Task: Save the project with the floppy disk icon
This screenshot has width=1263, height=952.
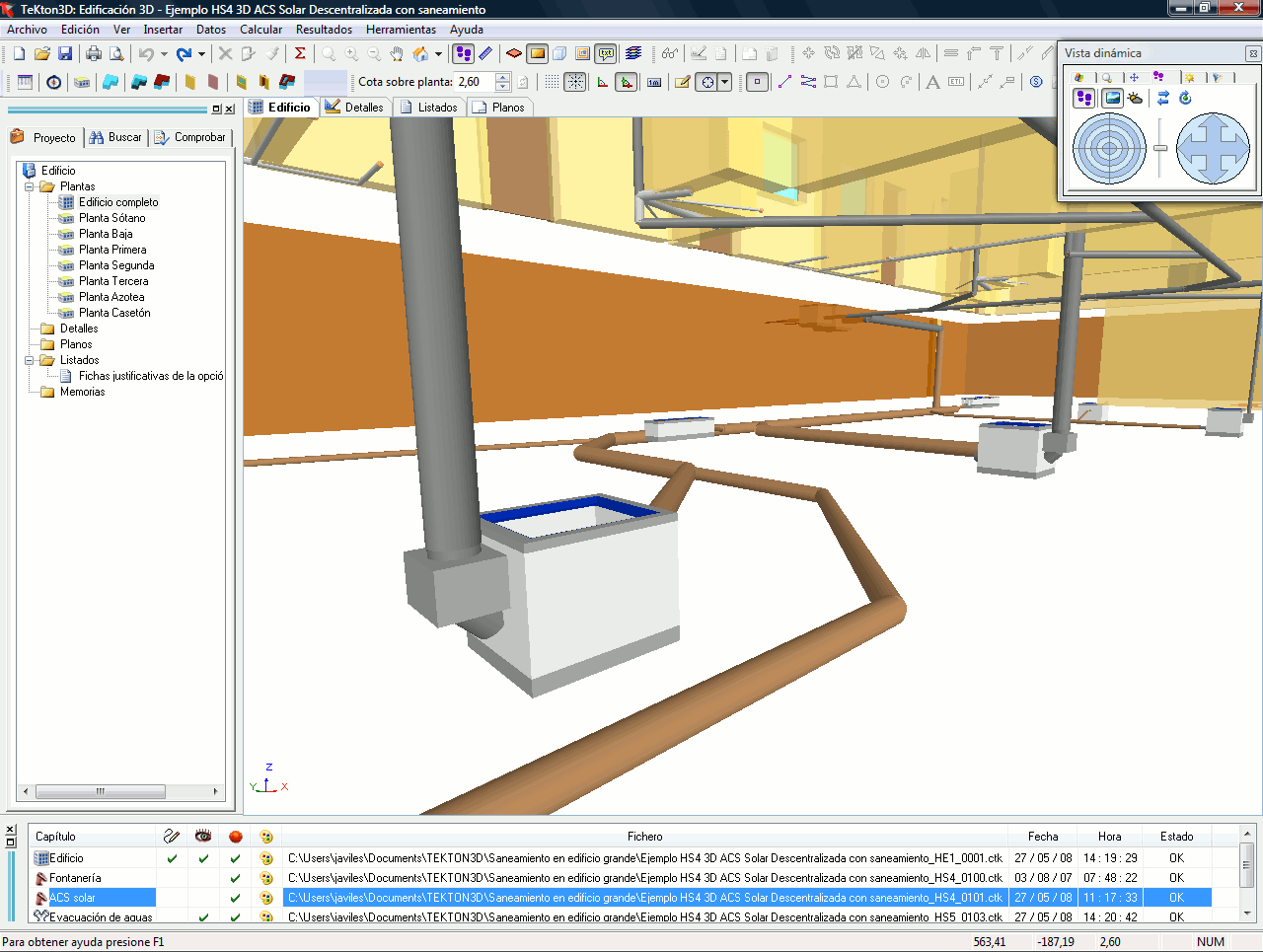Action: point(65,54)
